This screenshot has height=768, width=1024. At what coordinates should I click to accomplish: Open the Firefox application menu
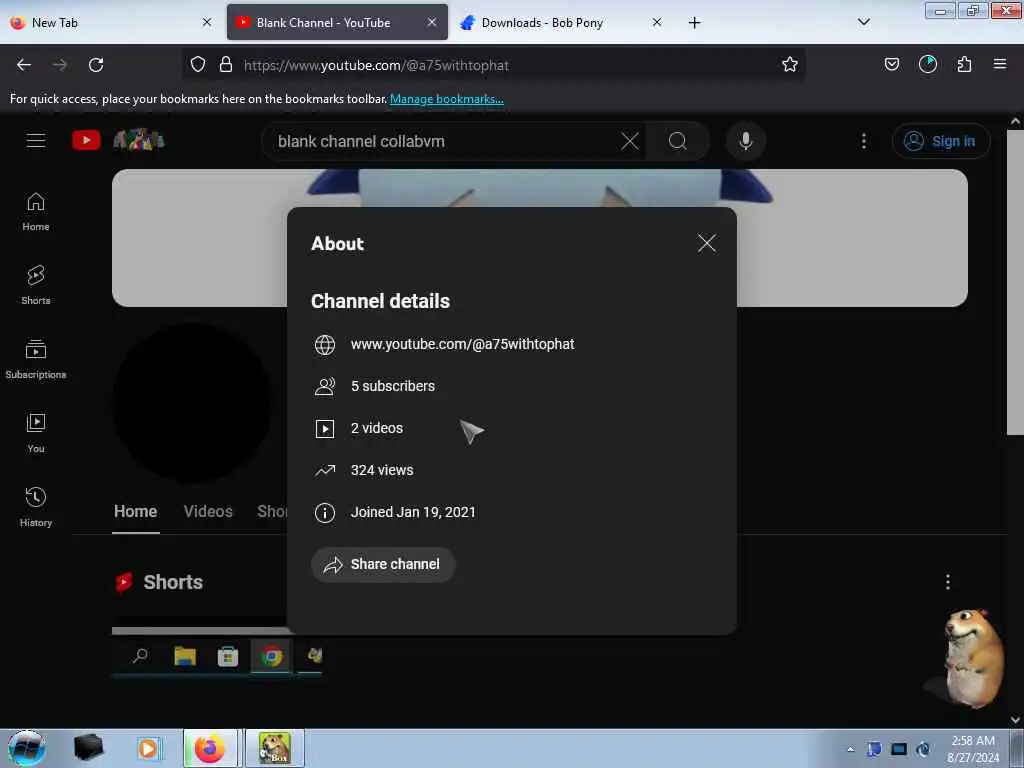(1000, 64)
